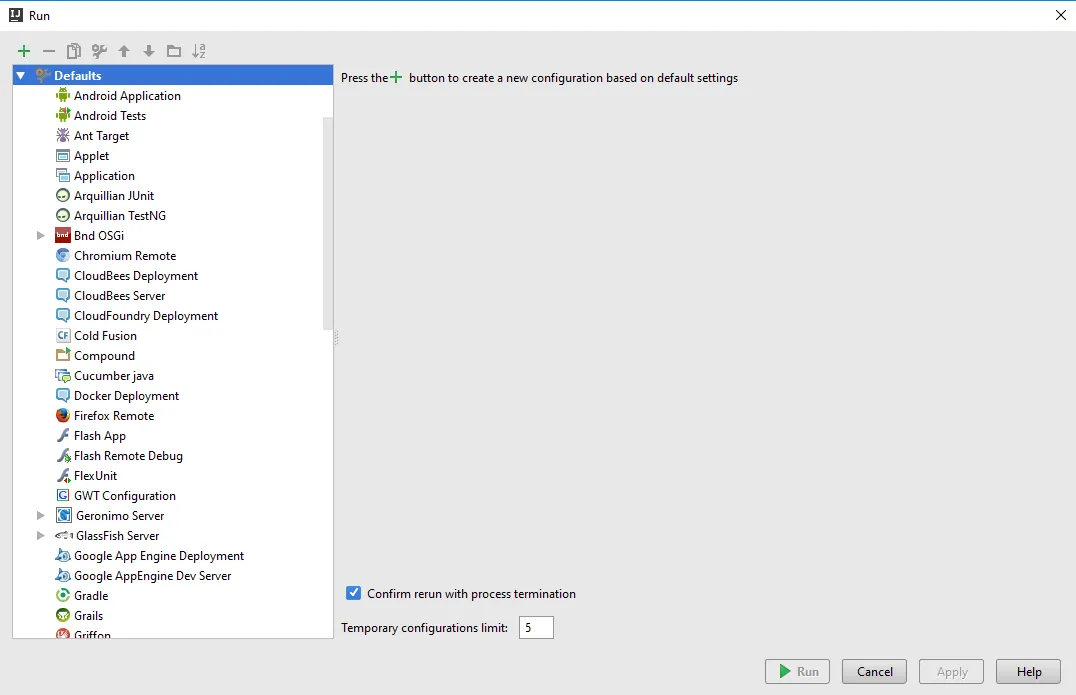
Task: Select the GWT Configuration icon
Action: (63, 495)
